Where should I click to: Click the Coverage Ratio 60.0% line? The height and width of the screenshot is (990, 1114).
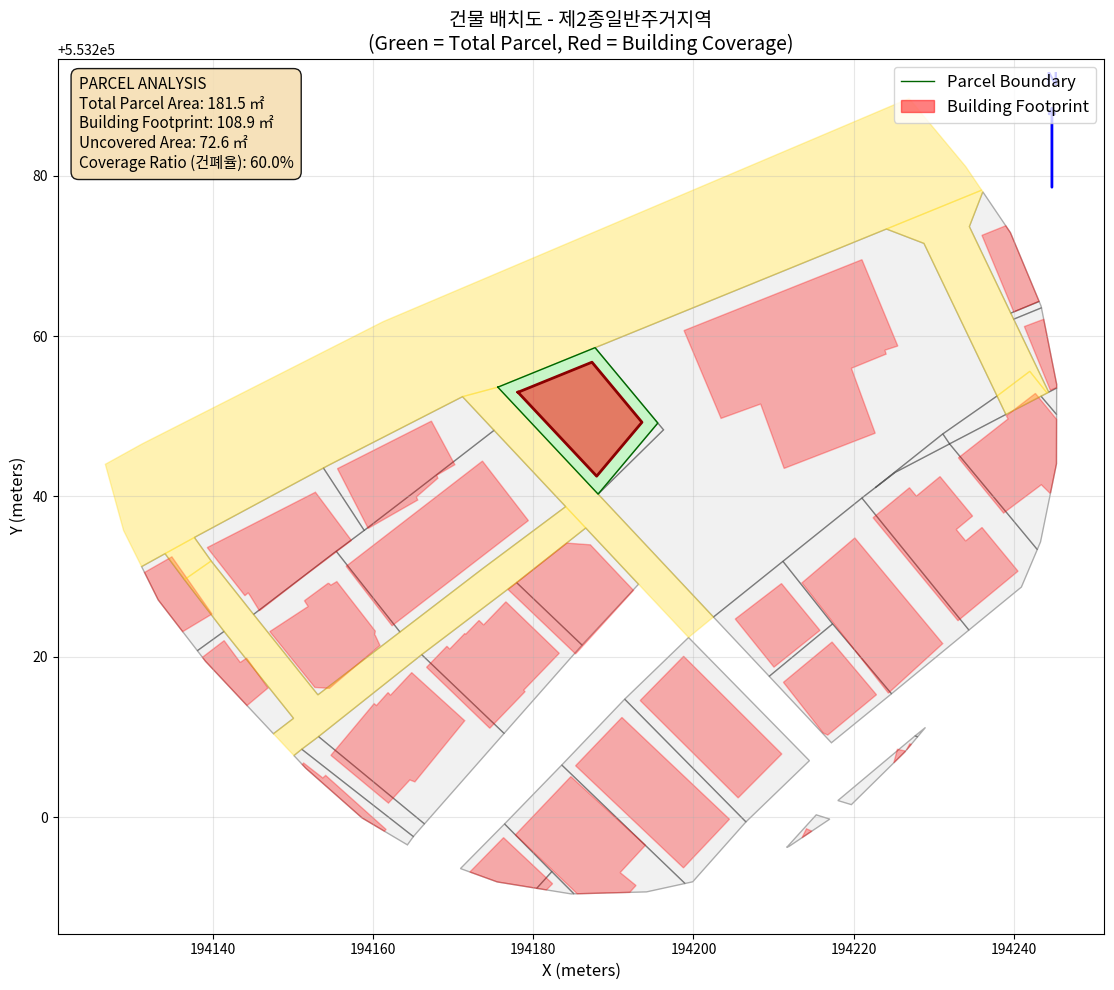[186, 162]
